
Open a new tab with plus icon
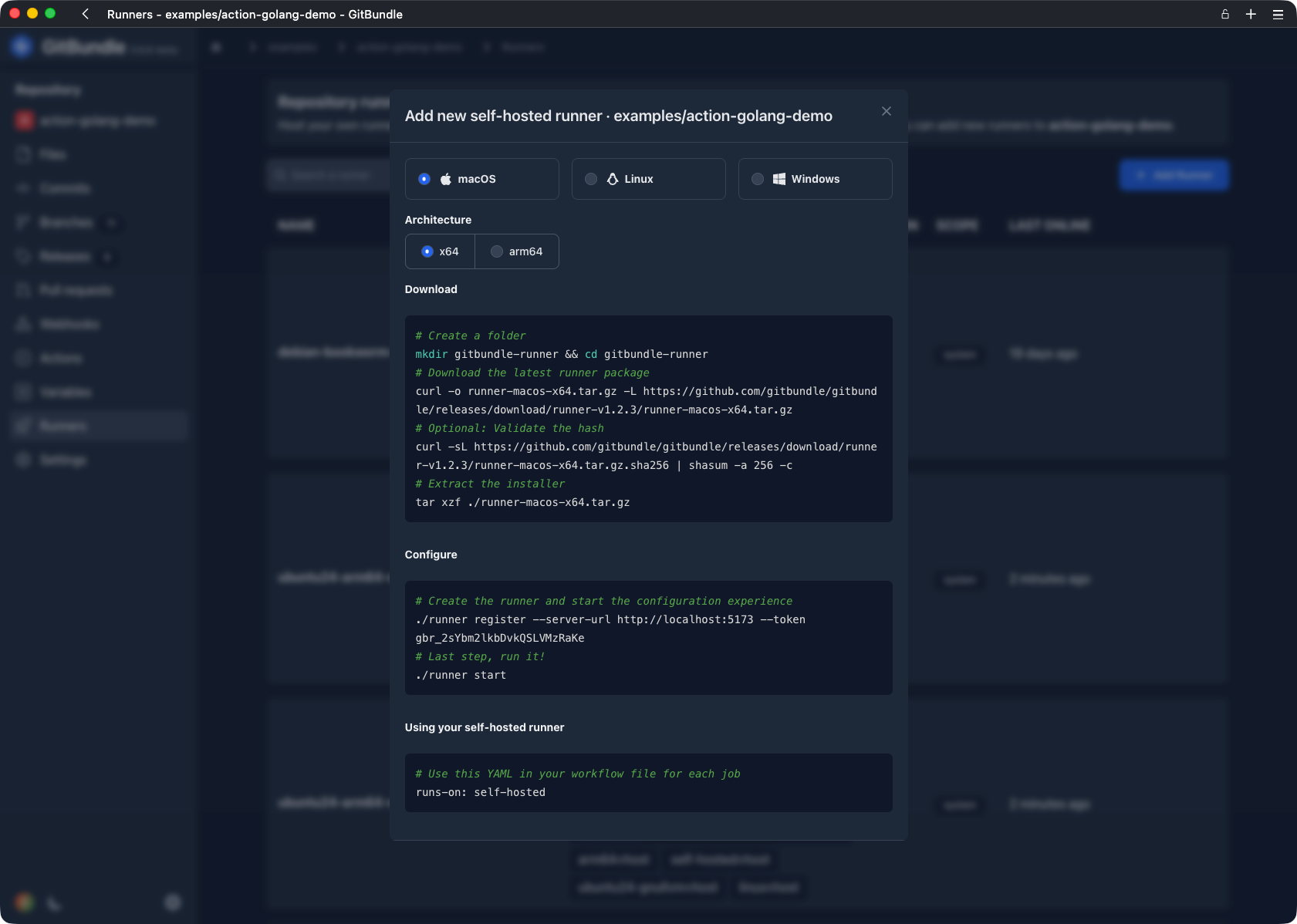[1251, 14]
